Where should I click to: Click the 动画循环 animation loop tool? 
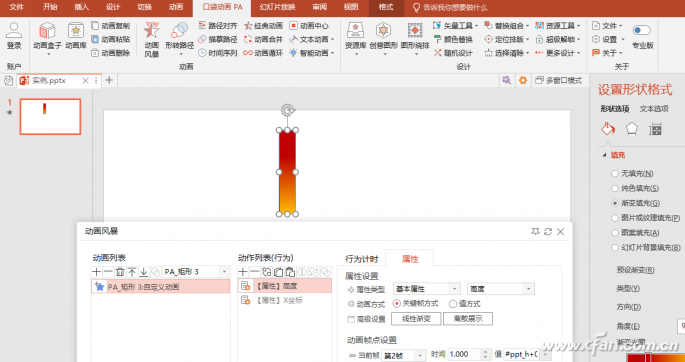click(263, 53)
